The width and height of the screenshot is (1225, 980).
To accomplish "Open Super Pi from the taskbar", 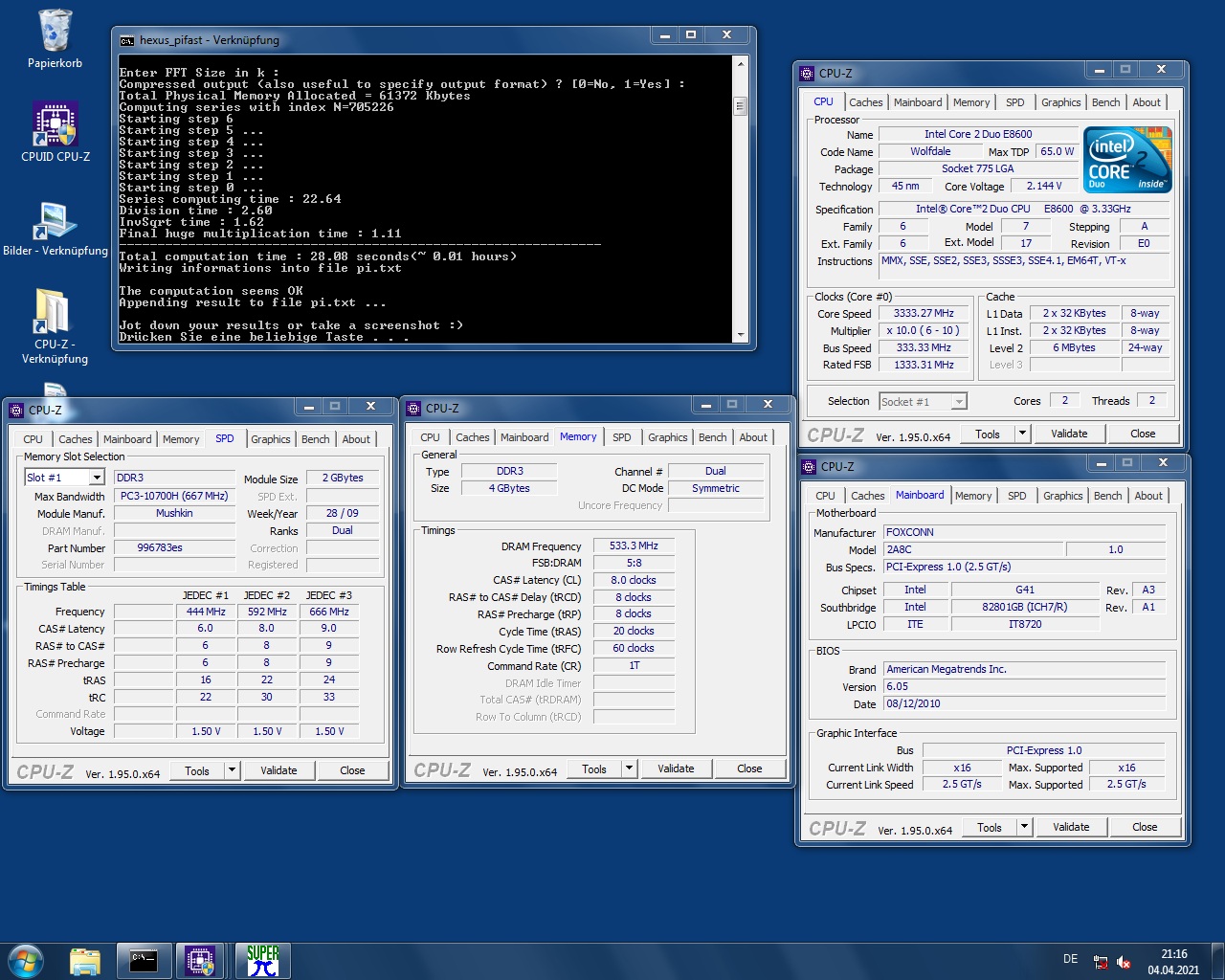I will pyautogui.click(x=262, y=961).
